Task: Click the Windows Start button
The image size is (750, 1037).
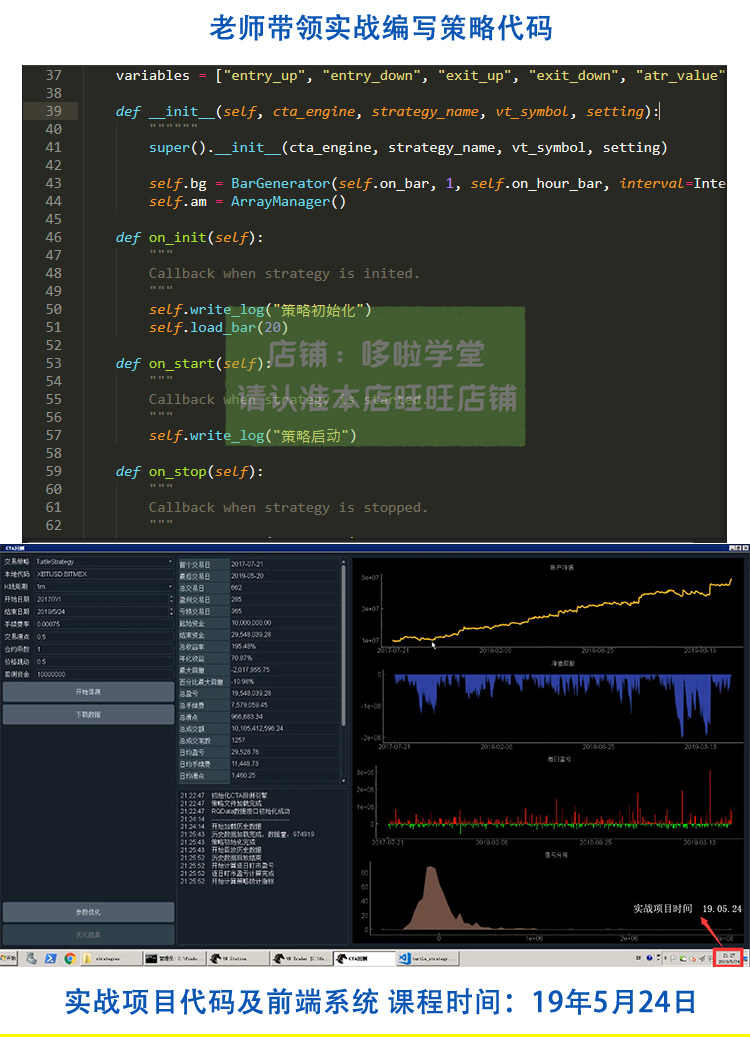Action: coord(9,958)
